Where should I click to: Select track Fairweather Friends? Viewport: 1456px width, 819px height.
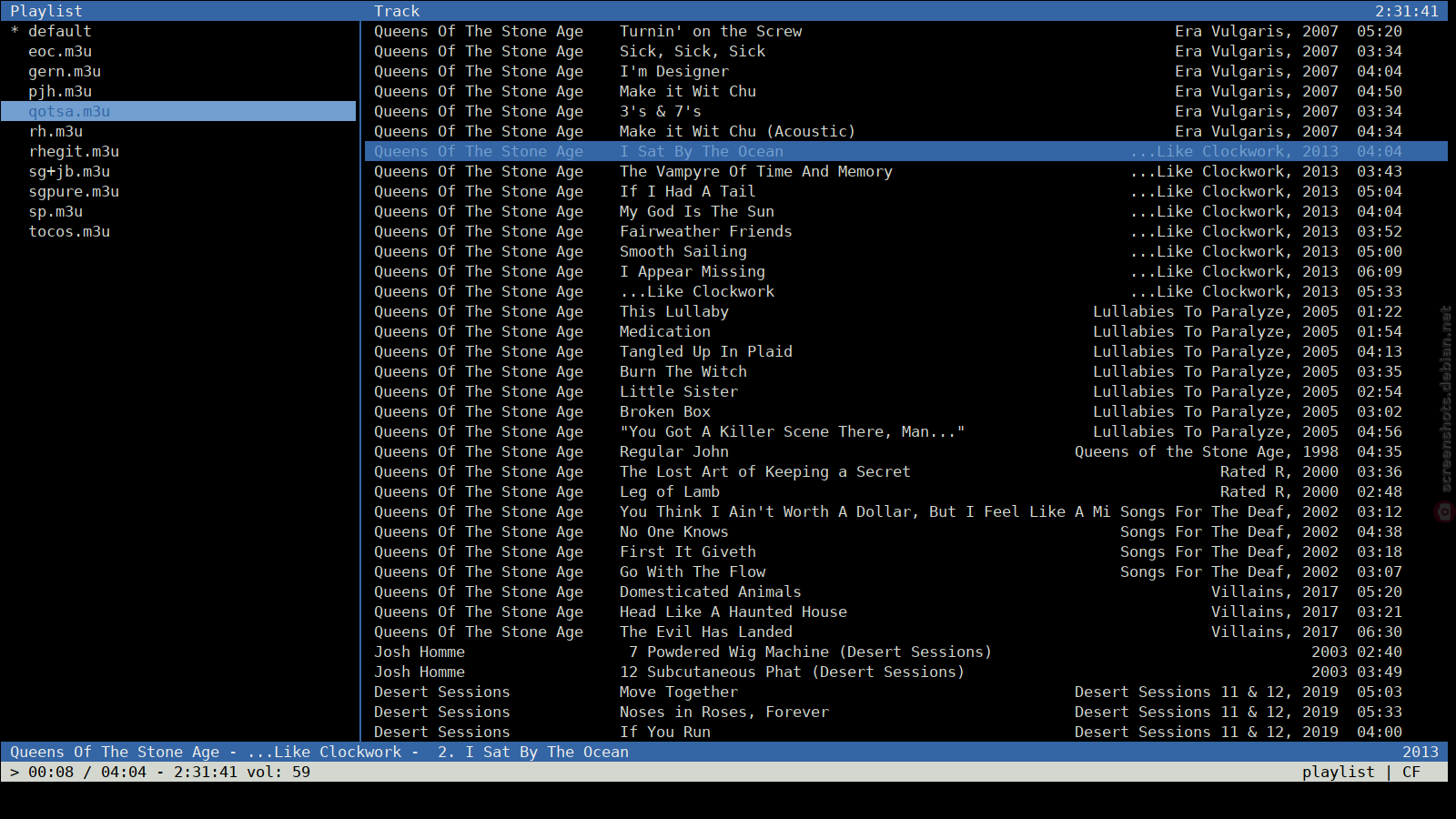tap(906, 231)
